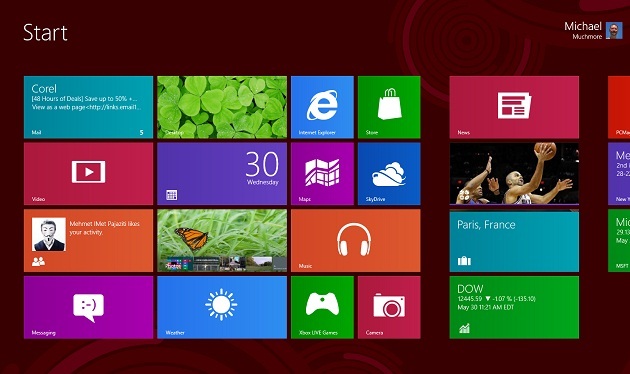630x374 pixels.
Task: Open the Xbox LIVE Games tile
Action: pyautogui.click(x=322, y=307)
